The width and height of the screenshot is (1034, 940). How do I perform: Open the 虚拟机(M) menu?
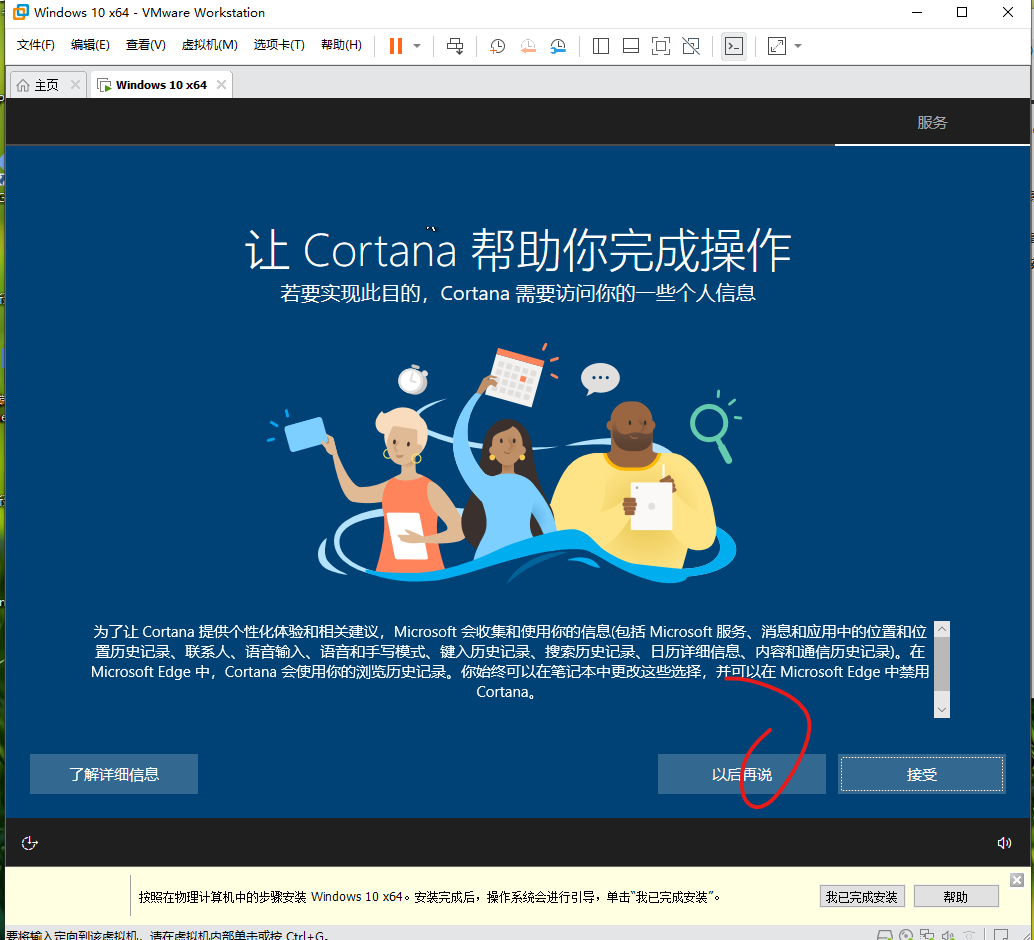coord(210,45)
